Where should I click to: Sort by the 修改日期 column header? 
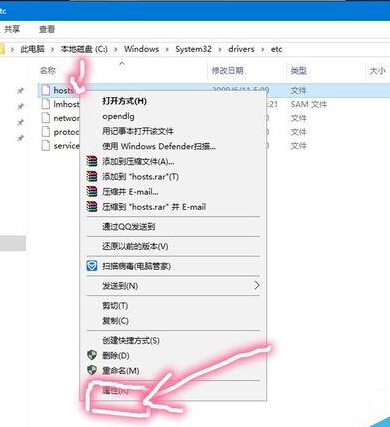[x=228, y=71]
